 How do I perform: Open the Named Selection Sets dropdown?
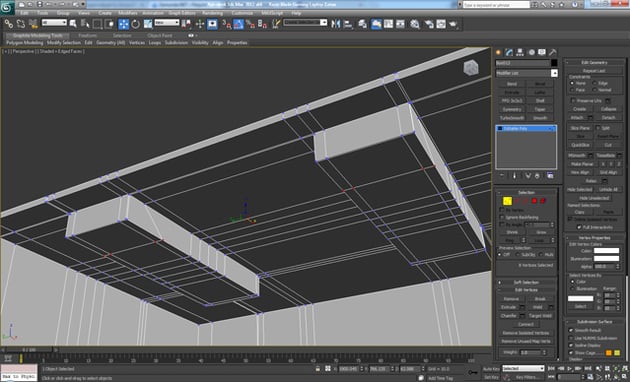[305, 23]
